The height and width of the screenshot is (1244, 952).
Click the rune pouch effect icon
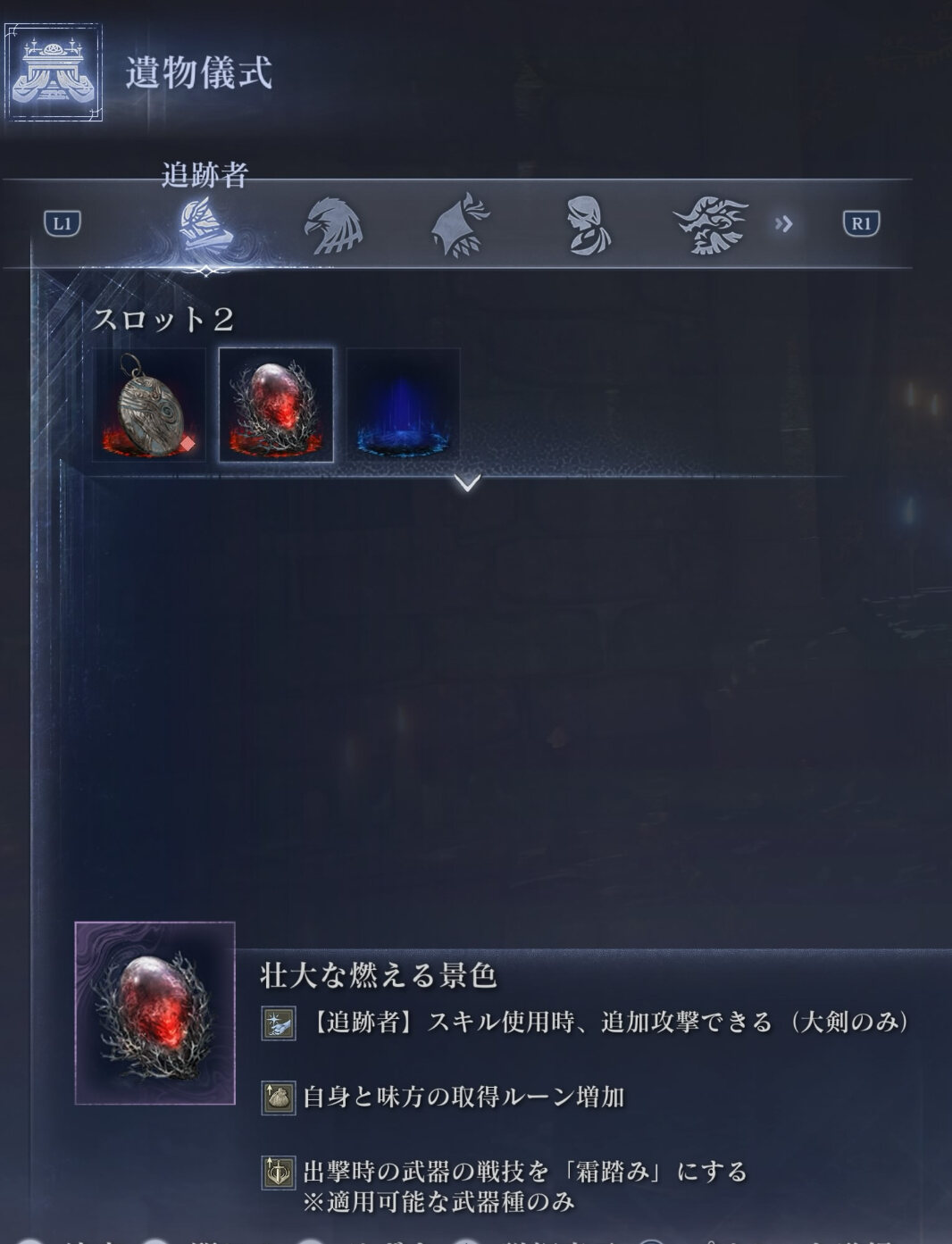278,1097
